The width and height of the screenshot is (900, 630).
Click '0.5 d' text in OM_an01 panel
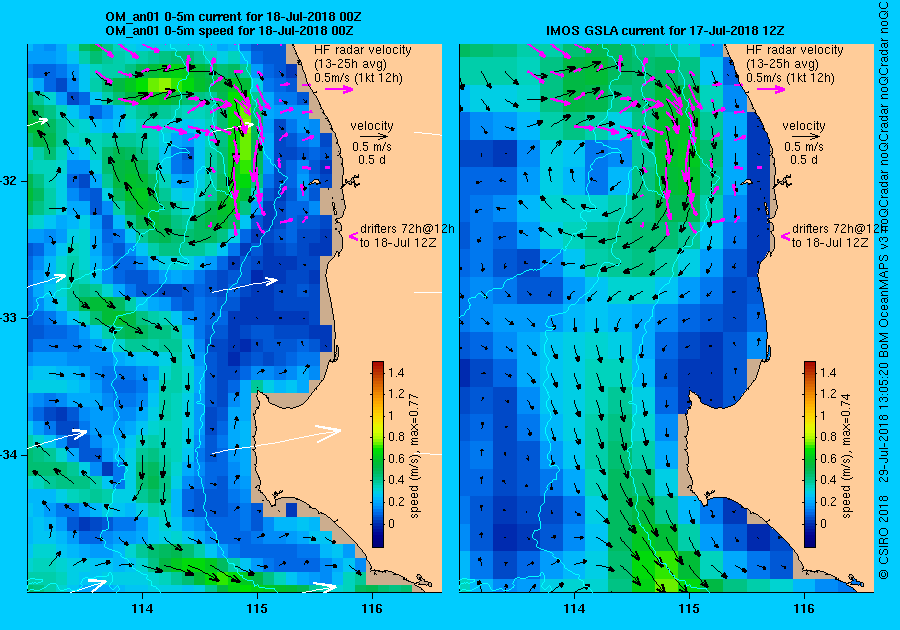pyautogui.click(x=372, y=160)
